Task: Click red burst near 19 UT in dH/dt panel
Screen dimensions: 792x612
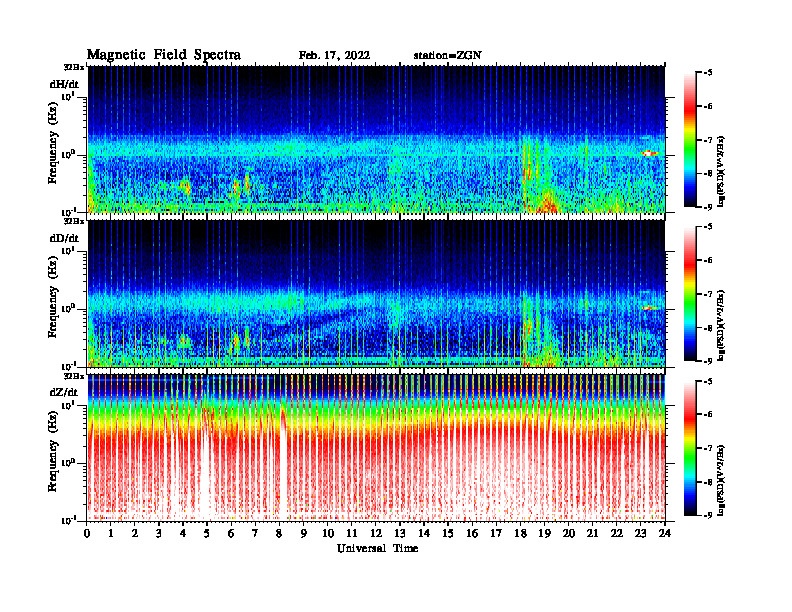Action: (547, 203)
